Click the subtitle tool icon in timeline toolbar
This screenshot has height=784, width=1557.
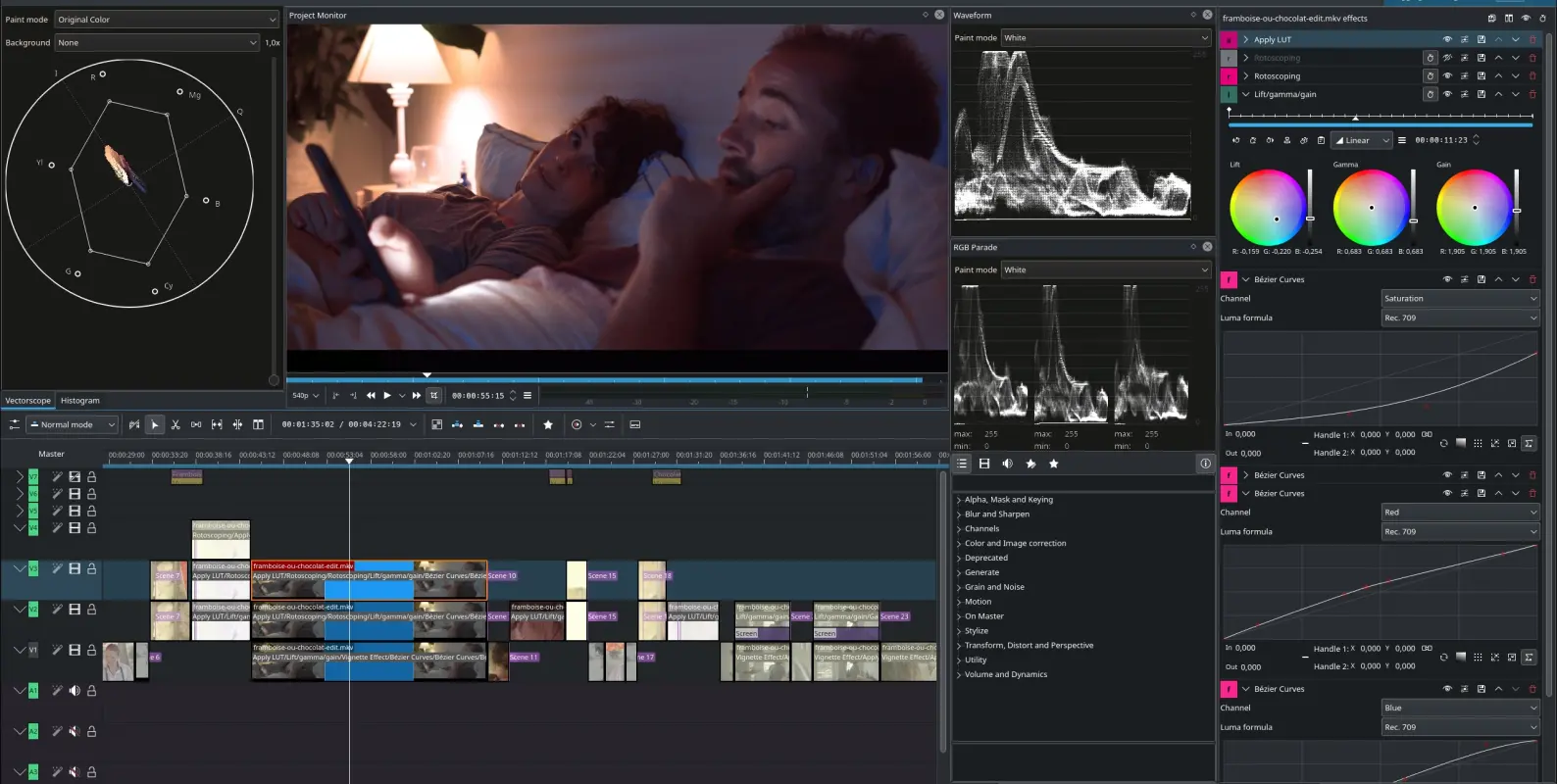point(634,424)
